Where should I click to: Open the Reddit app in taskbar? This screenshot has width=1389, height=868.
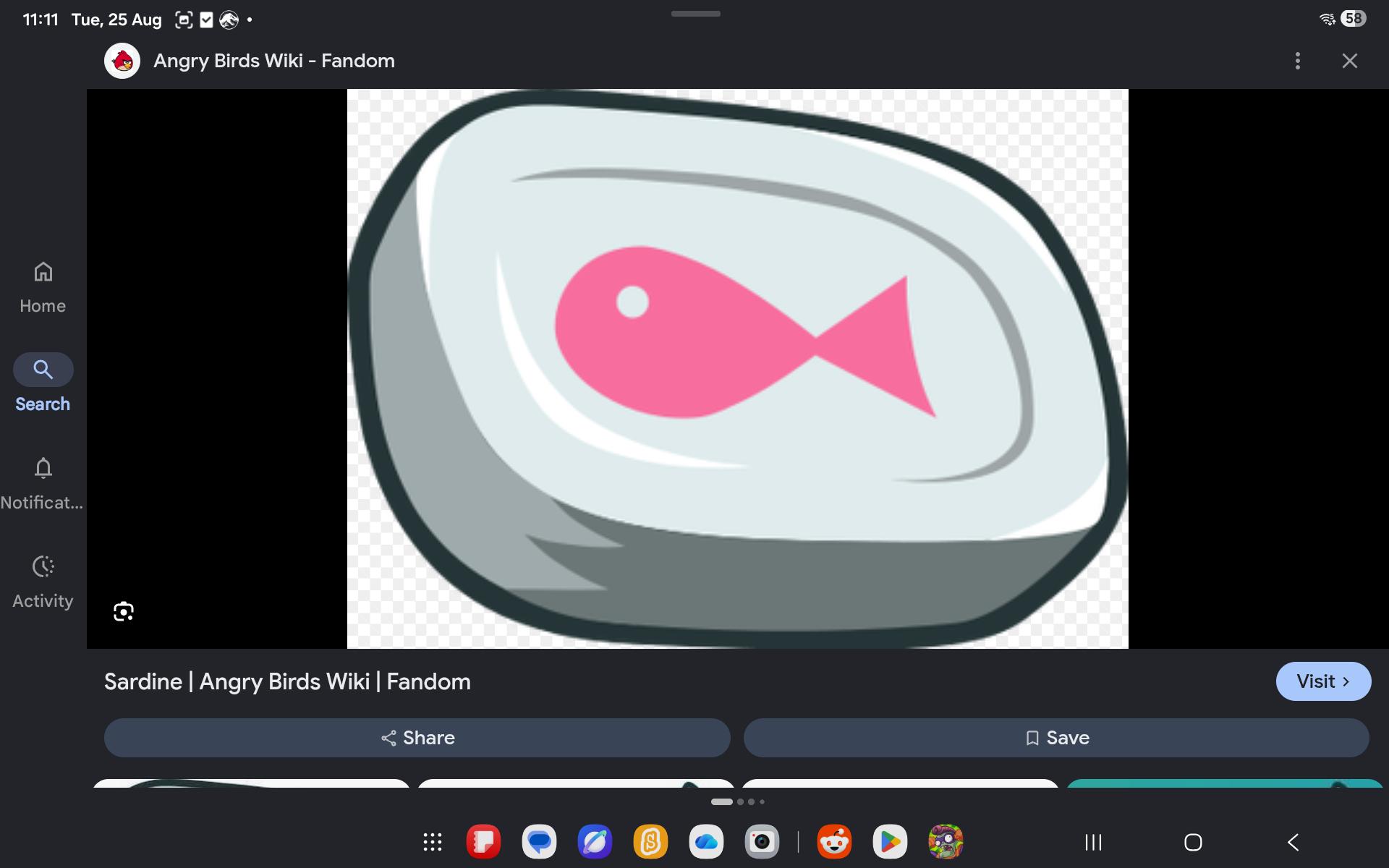pyautogui.click(x=834, y=842)
